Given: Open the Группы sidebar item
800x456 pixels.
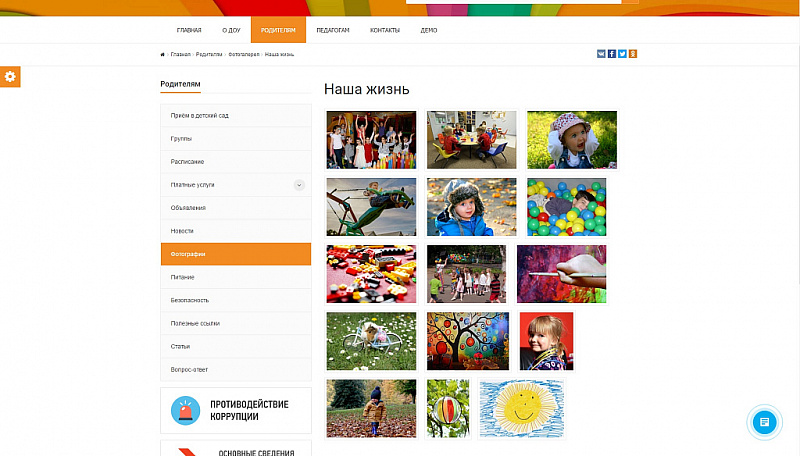Looking at the screenshot, I should pyautogui.click(x=236, y=138).
